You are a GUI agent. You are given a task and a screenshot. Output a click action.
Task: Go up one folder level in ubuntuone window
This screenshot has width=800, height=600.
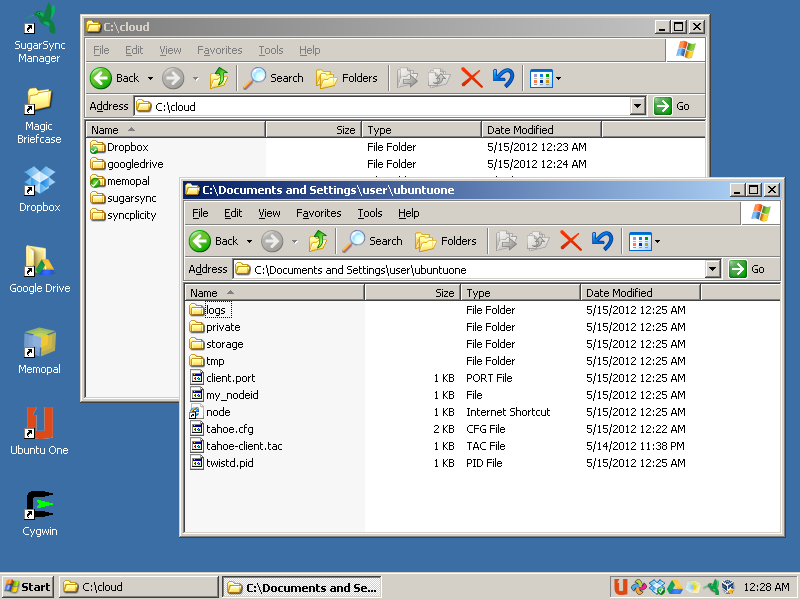tap(318, 241)
